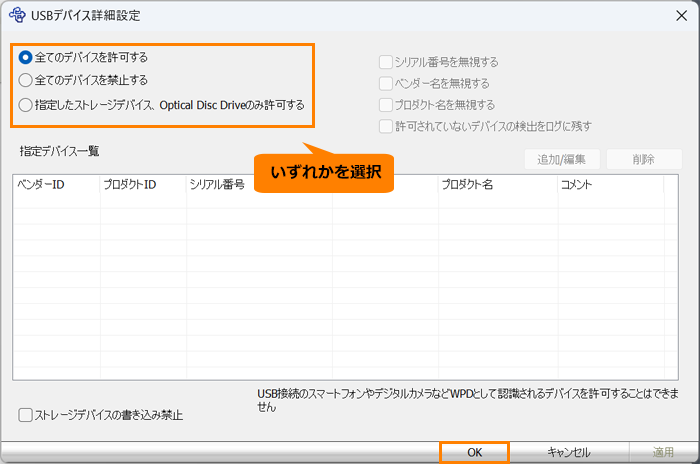Sort by ベンダーID column header

pos(56,184)
